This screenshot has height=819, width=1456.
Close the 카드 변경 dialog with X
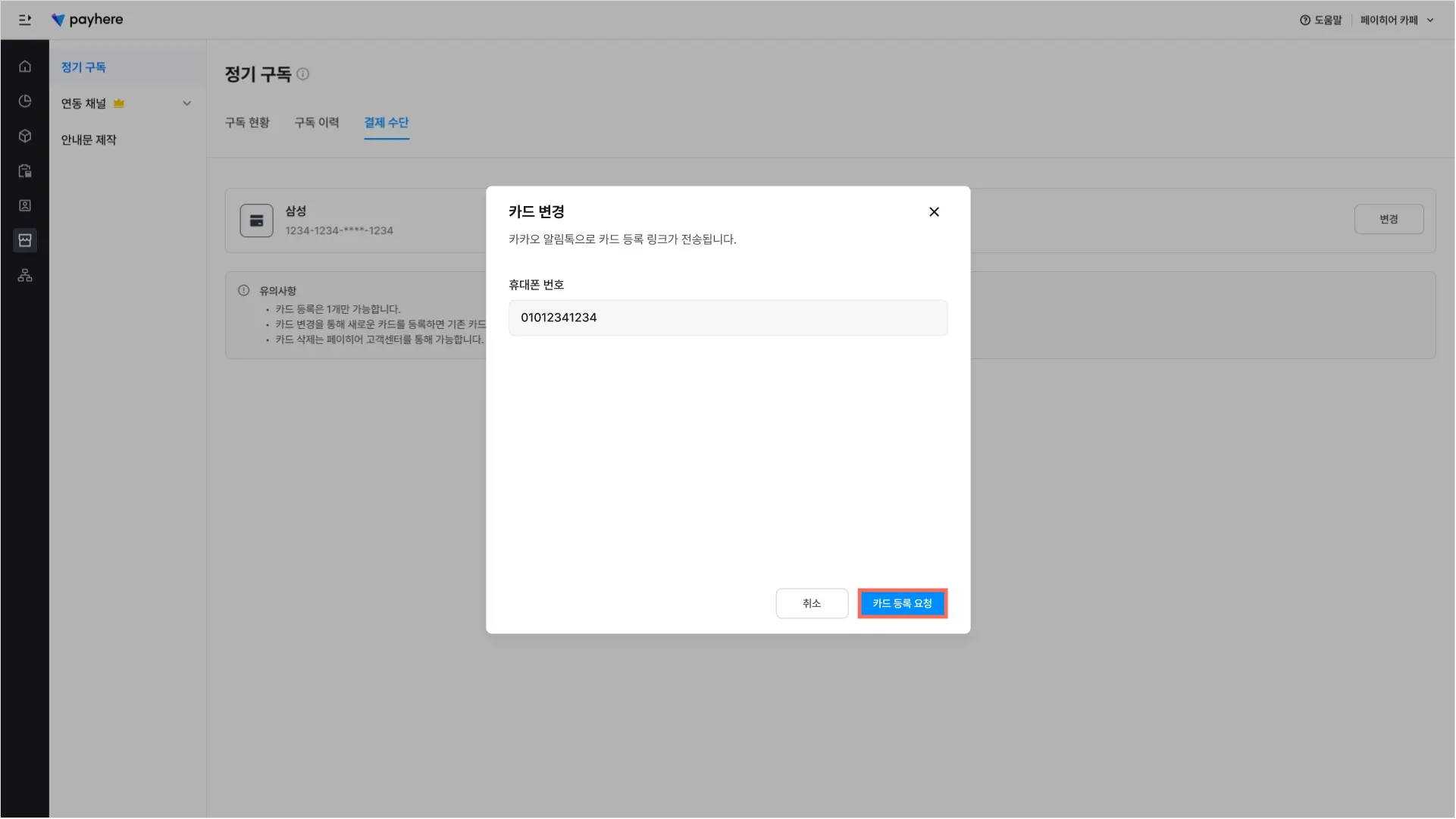click(934, 212)
